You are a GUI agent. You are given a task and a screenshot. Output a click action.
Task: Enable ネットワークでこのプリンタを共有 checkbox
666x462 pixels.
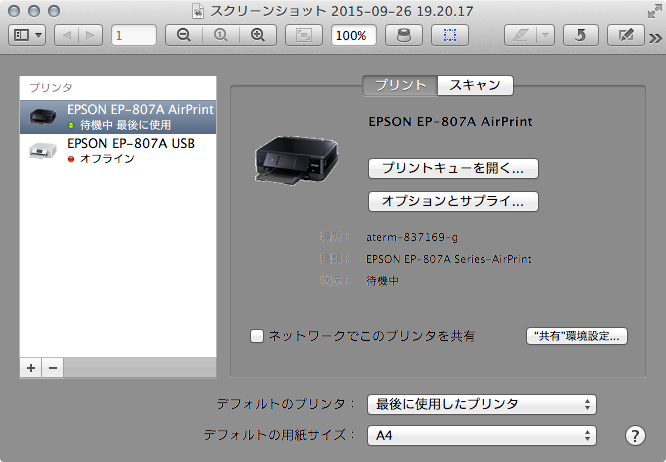[257, 336]
